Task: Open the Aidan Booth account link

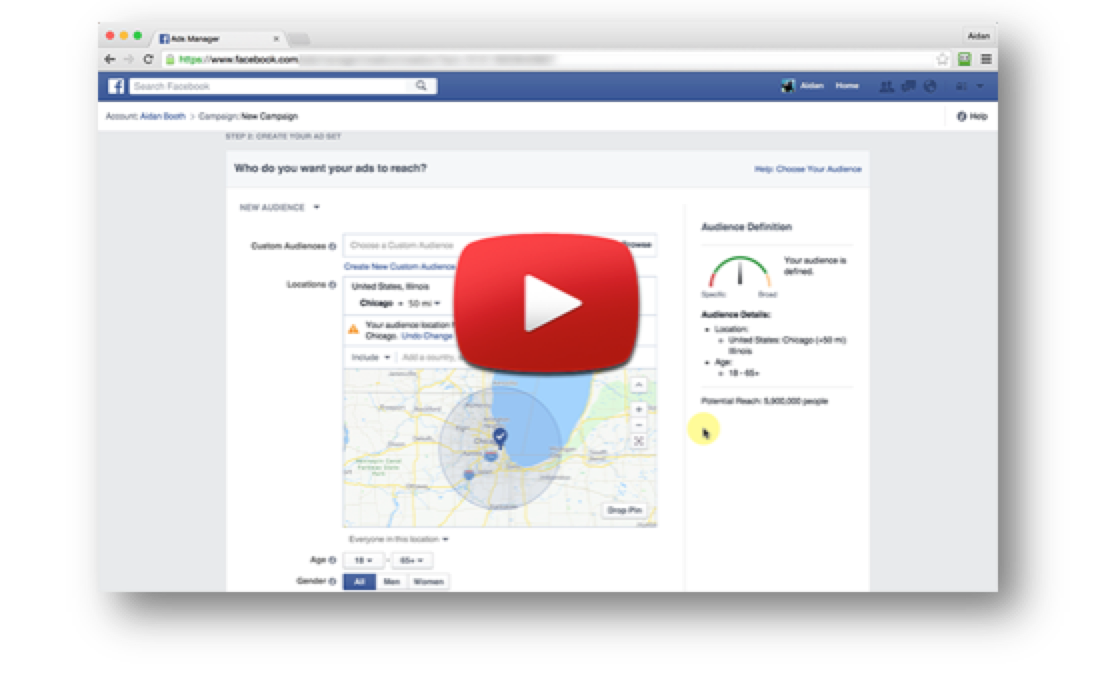Action: coord(162,117)
